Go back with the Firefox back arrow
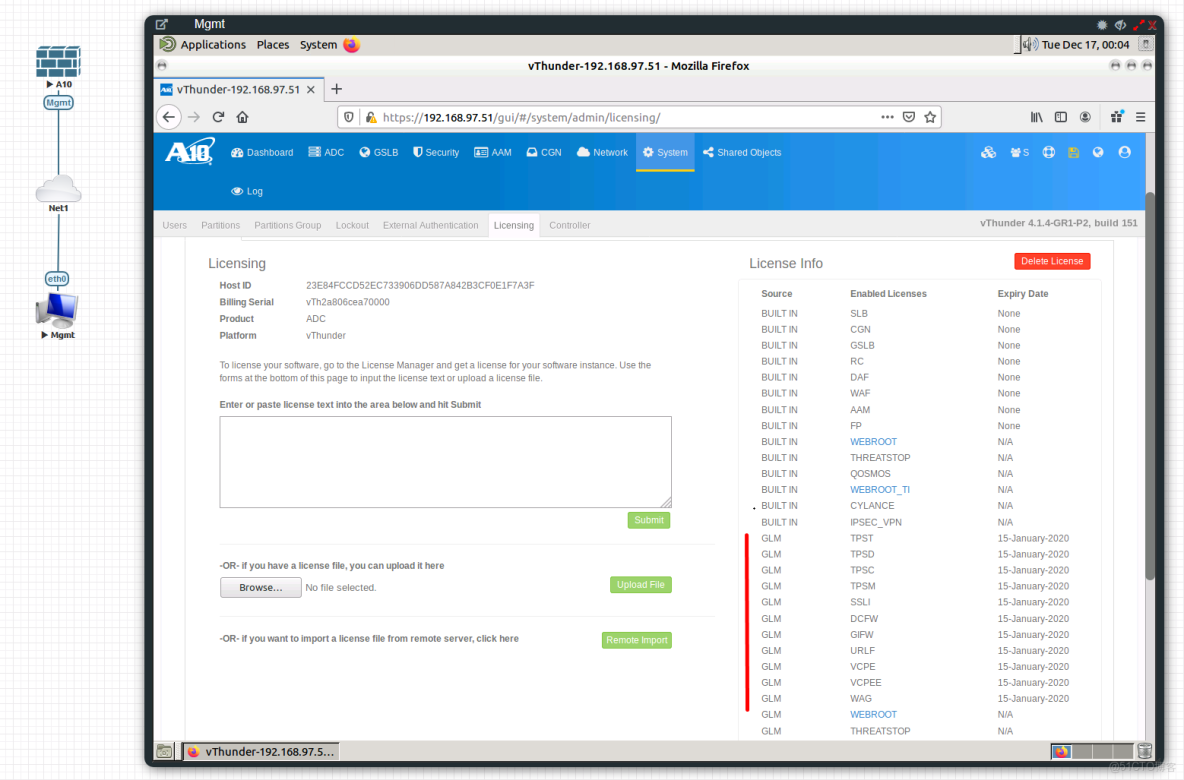 click(168, 117)
